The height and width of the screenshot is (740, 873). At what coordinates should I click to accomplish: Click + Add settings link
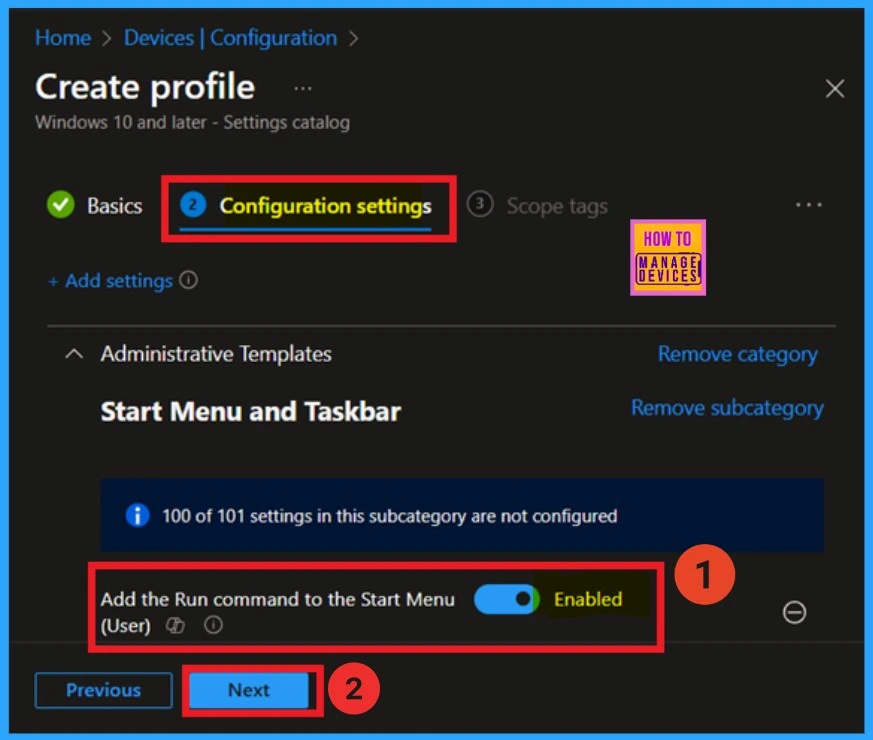coord(110,281)
